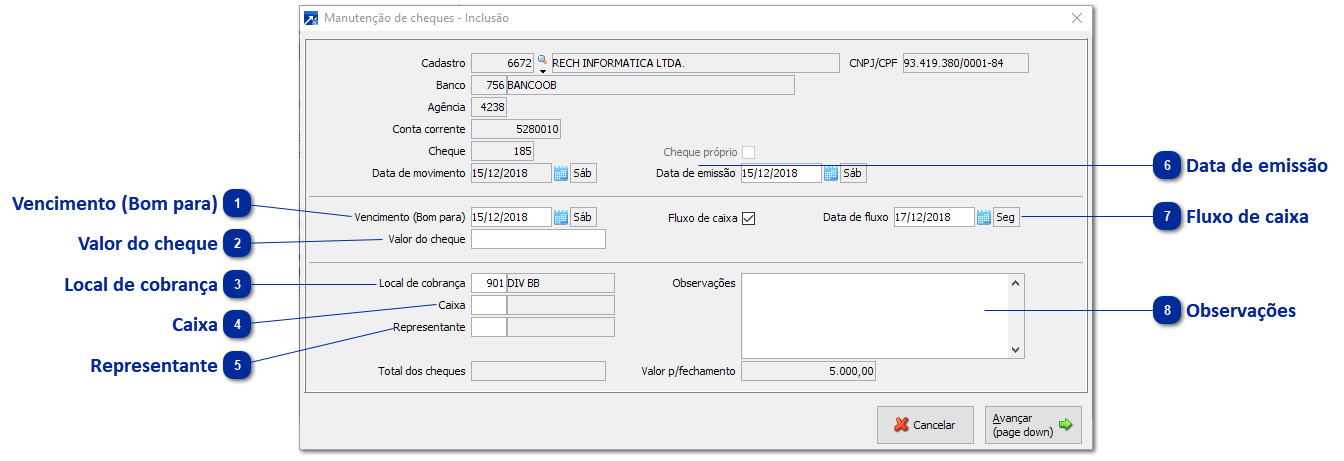Viewport: 1344px width, 461px height.
Task: Click the RECH INFORMATICA LTDA. name field
Action: coord(694,63)
